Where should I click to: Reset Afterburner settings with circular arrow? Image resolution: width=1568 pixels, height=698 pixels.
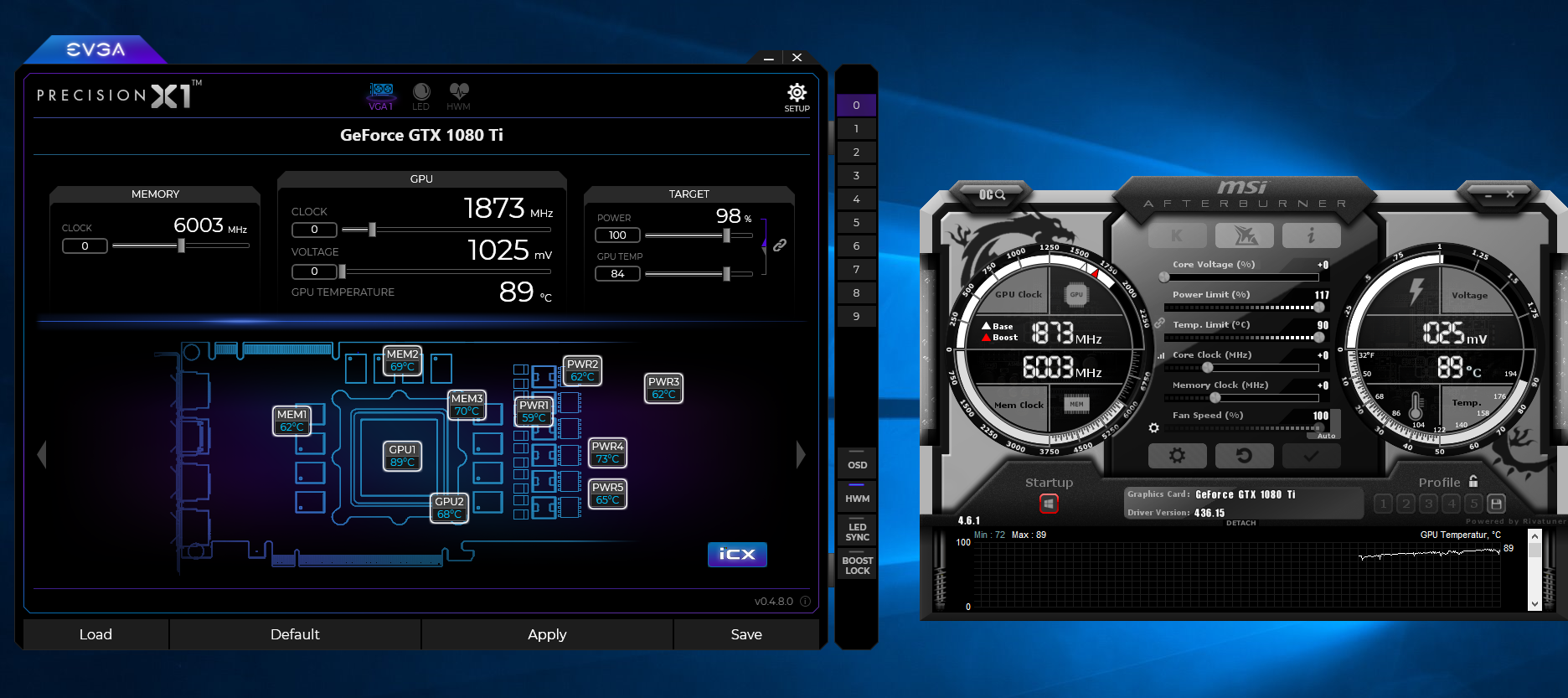[1244, 456]
